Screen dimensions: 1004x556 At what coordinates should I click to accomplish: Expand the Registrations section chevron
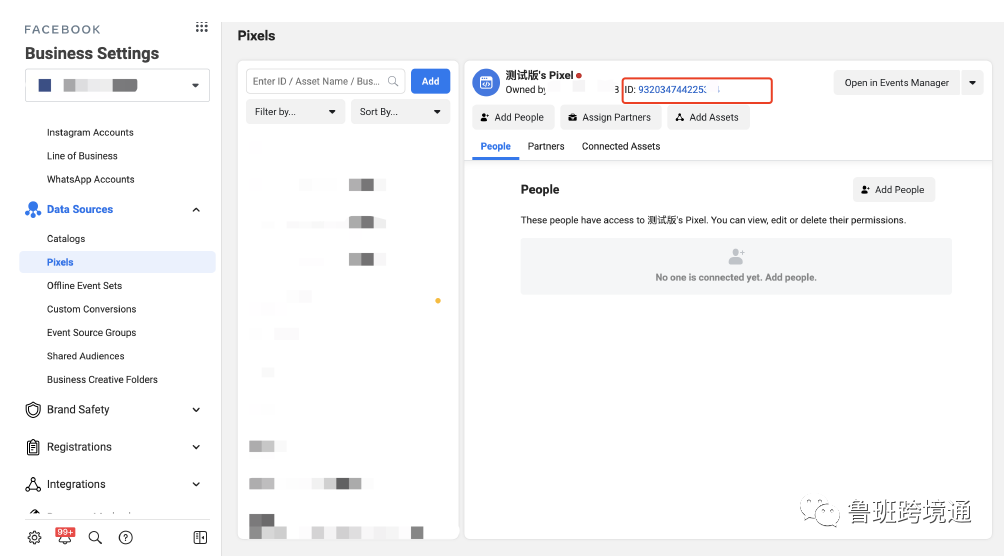coord(197,447)
